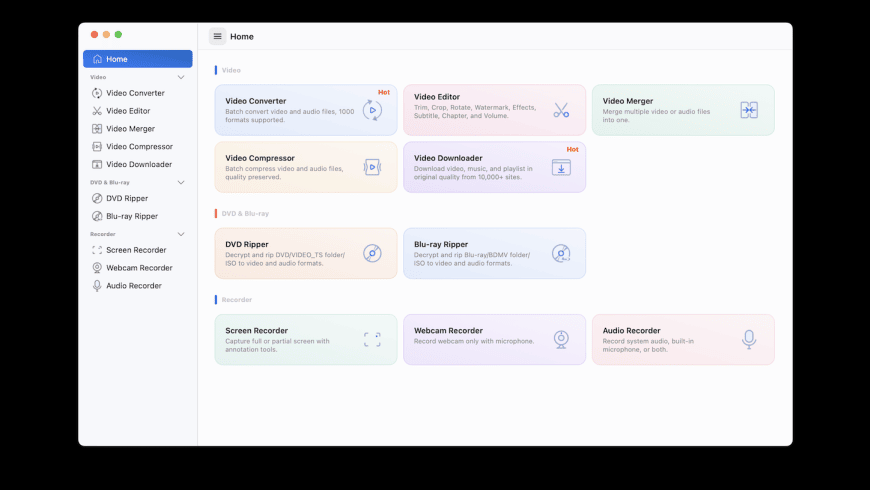This screenshot has height=490, width=870.
Task: Open Webcam Recorder from sidebar
Action: click(138, 268)
